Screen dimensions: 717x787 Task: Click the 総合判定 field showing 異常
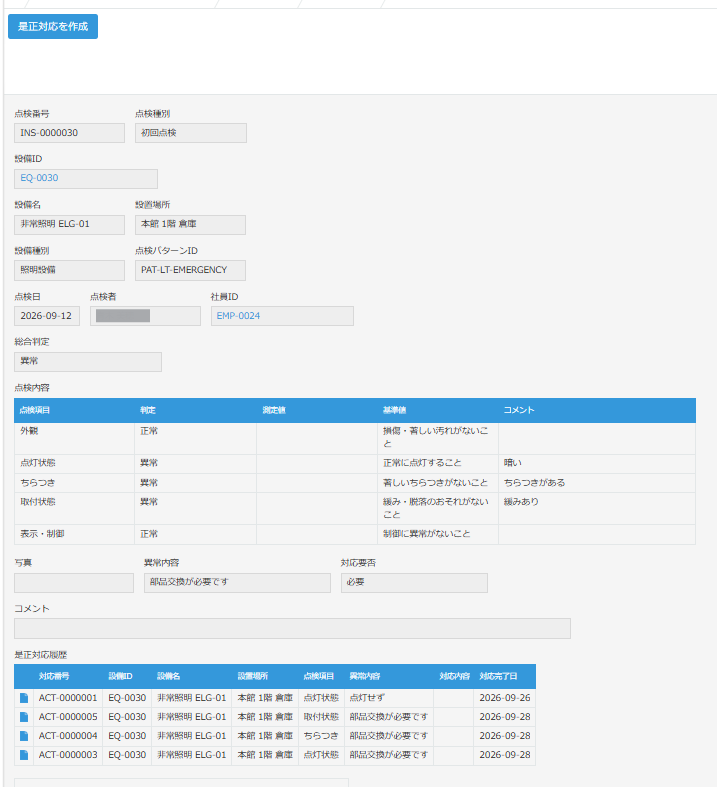pos(88,362)
